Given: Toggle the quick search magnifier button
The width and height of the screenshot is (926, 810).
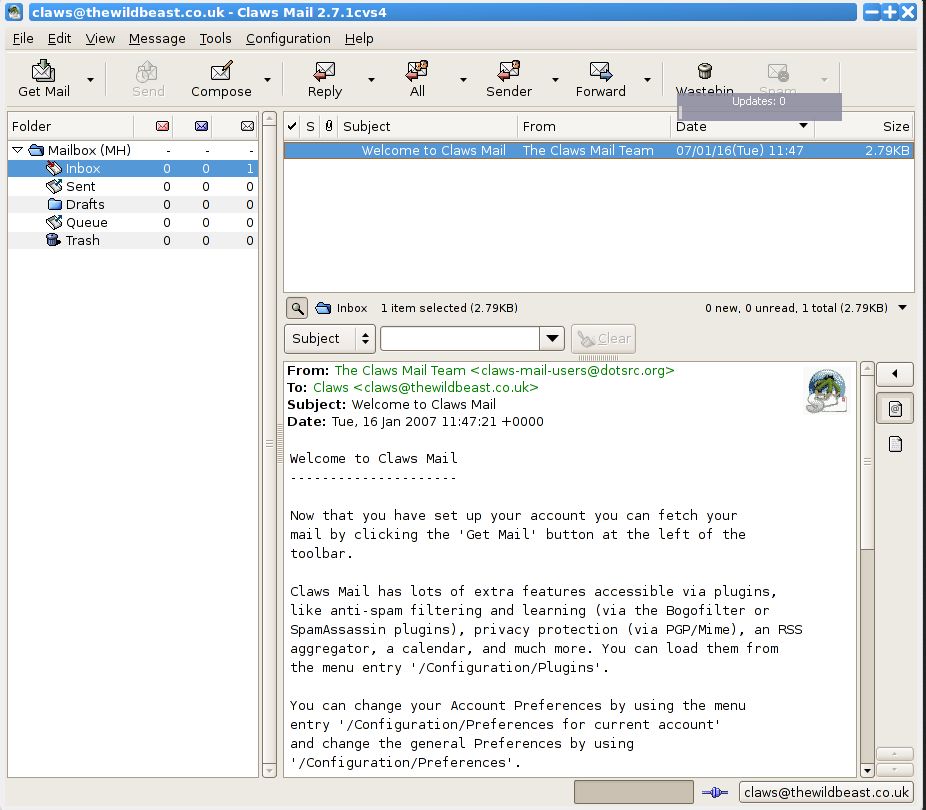Looking at the screenshot, I should [297, 308].
